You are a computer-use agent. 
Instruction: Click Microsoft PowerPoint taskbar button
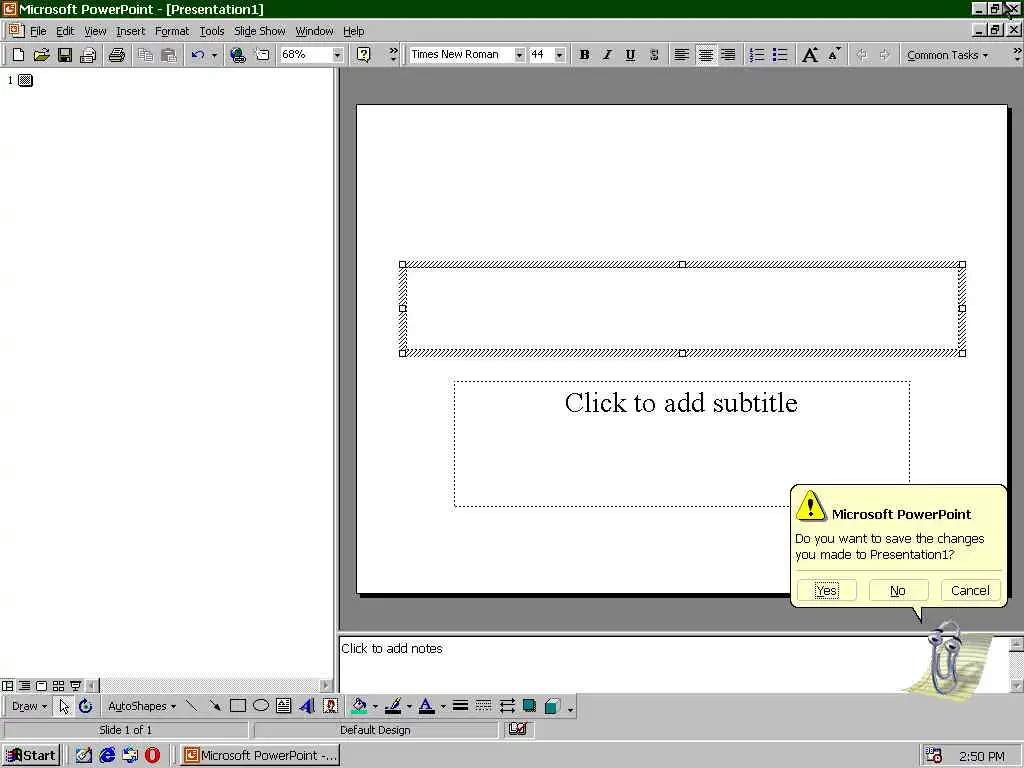(x=260, y=756)
